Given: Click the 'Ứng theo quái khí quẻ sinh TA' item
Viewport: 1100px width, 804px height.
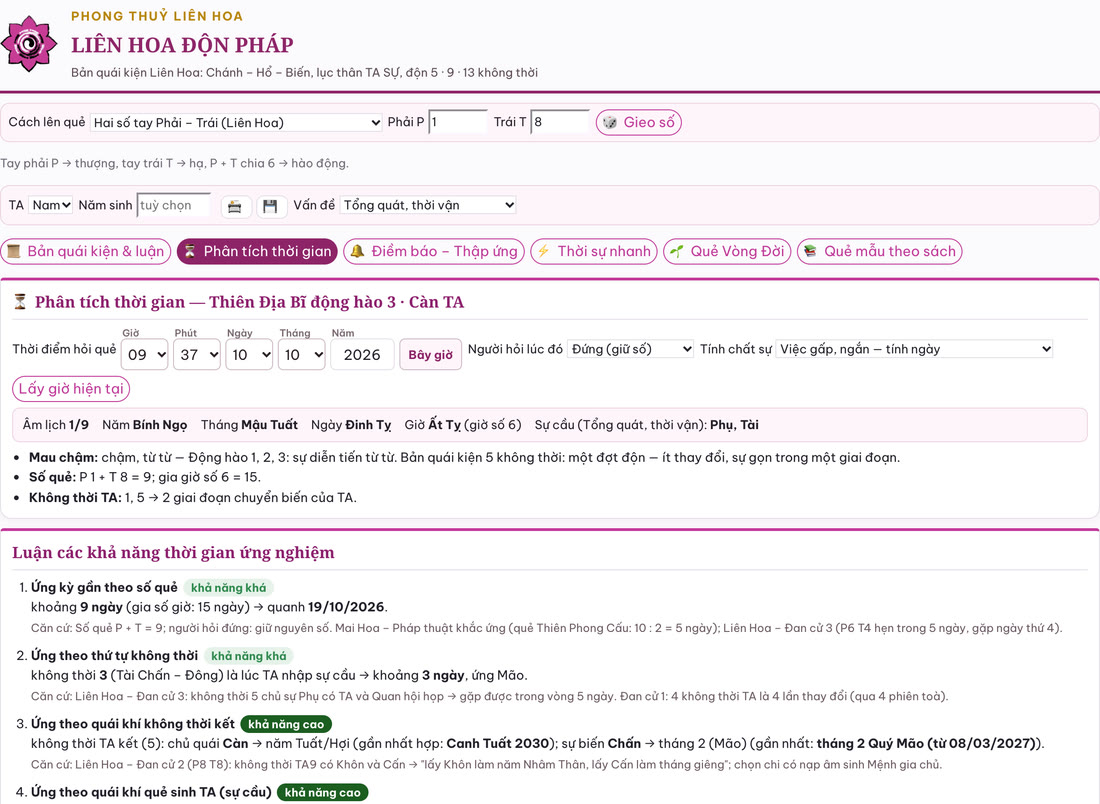Looking at the screenshot, I should tap(151, 792).
